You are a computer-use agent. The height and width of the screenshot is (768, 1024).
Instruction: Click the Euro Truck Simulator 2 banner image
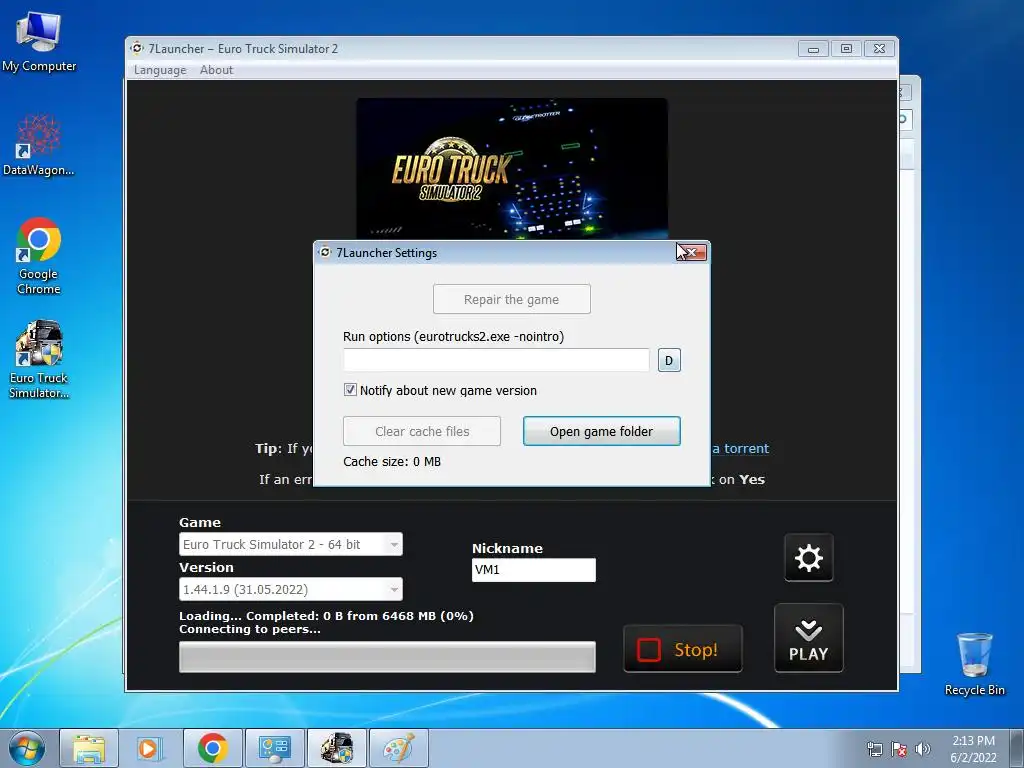(512, 168)
